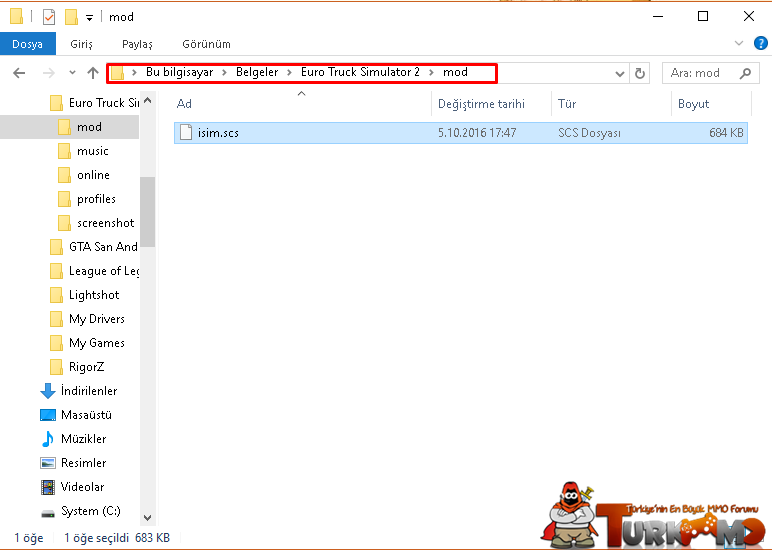772x550 pixels.
Task: Click the navigation pane scrollbar thumb
Action: [x=147, y=212]
